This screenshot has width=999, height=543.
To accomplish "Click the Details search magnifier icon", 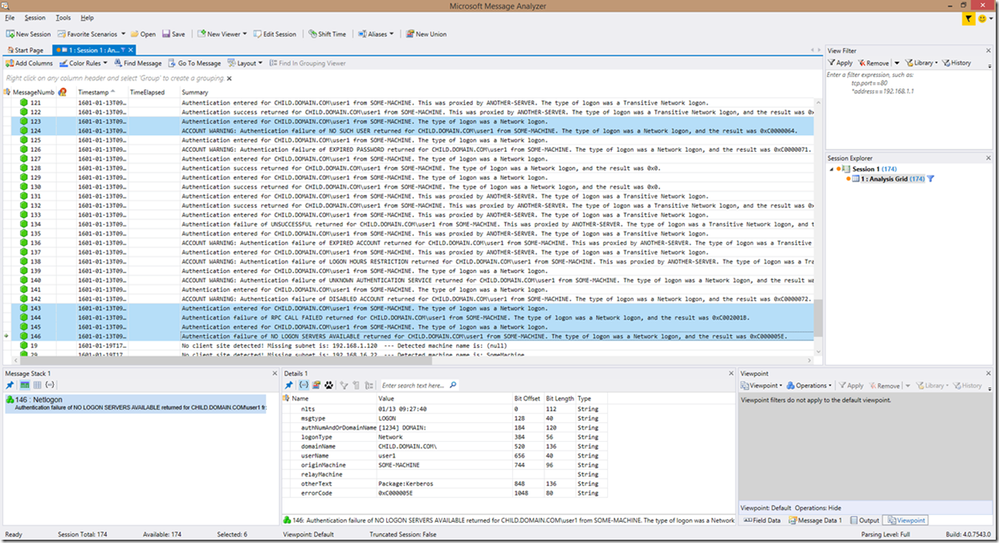I will (x=453, y=385).
